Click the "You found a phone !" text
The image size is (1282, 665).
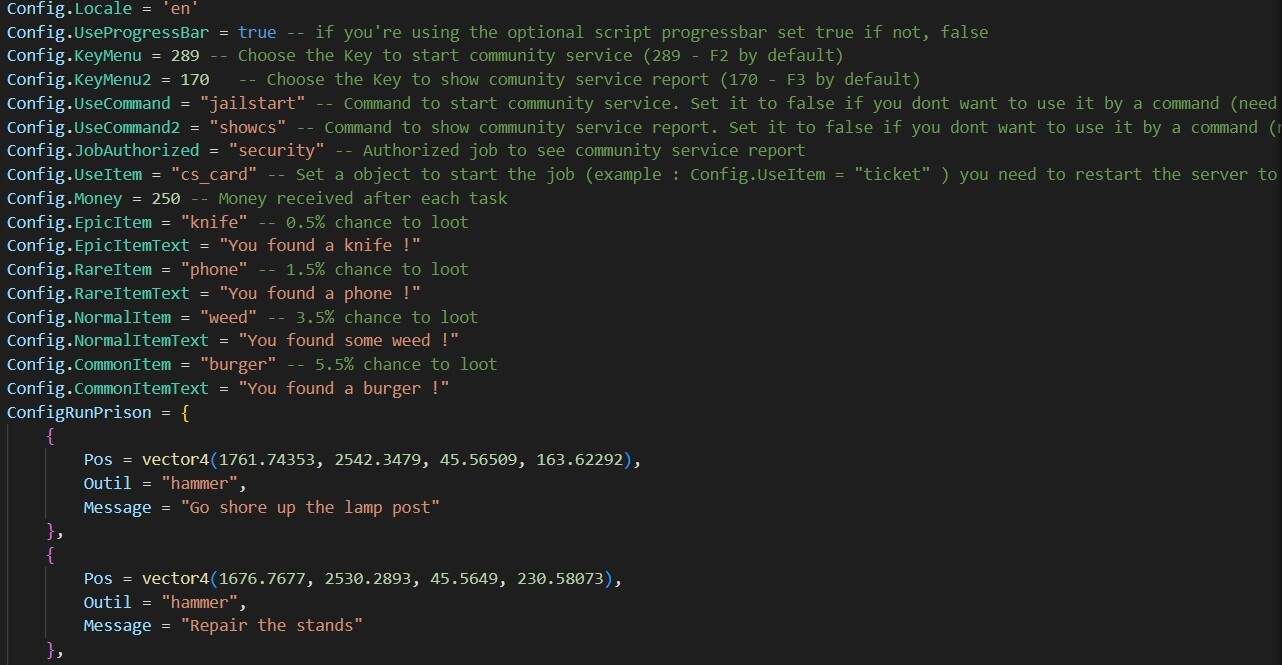click(319, 293)
